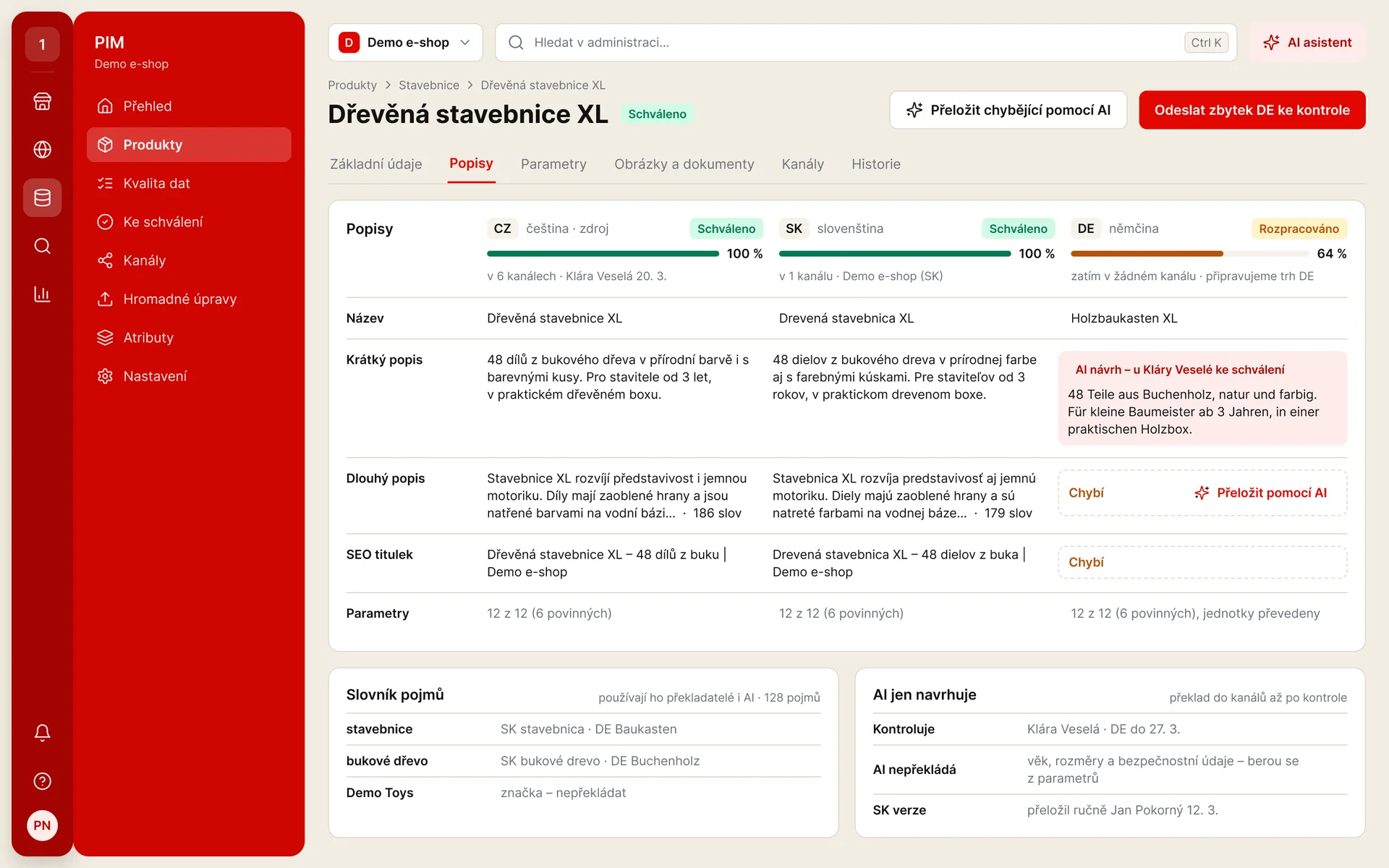Open the AI asistent button
Image resolution: width=1389 pixels, height=868 pixels.
(x=1307, y=43)
